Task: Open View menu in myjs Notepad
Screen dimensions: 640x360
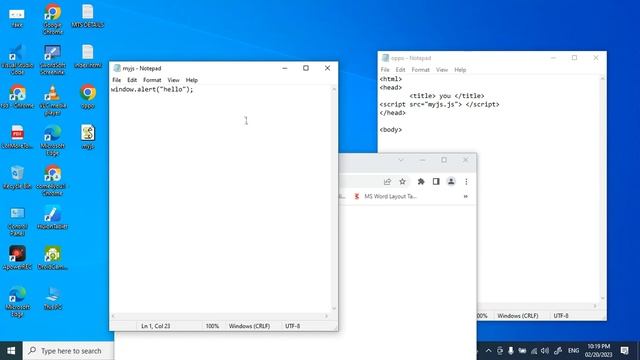Action: tap(173, 80)
